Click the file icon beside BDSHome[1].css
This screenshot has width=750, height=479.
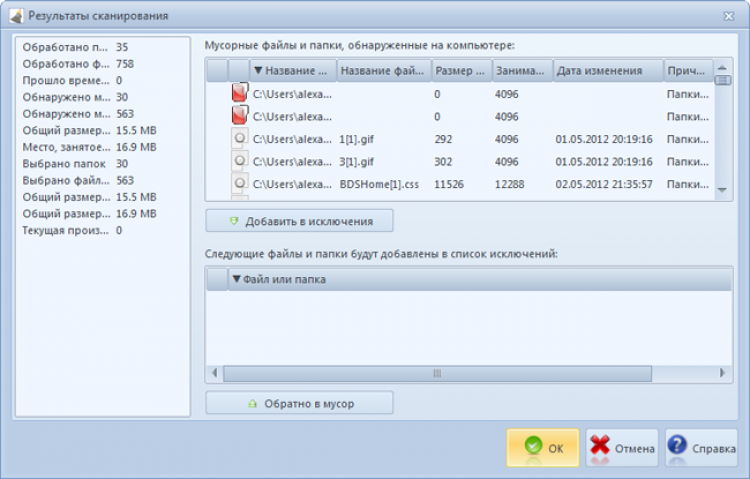pos(240,184)
